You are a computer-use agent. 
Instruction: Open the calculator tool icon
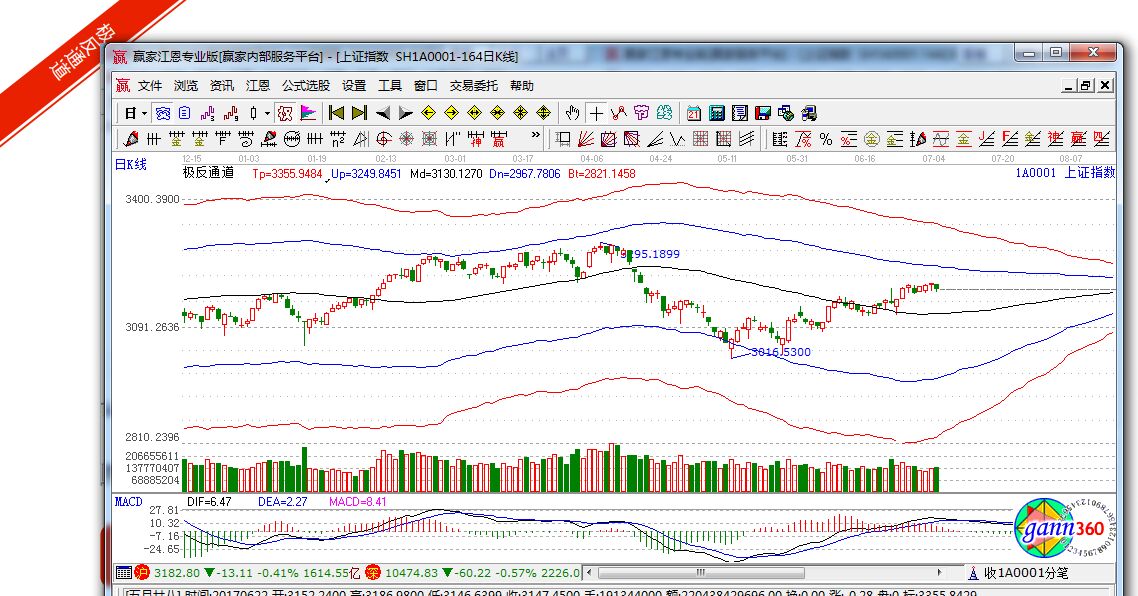(717, 113)
